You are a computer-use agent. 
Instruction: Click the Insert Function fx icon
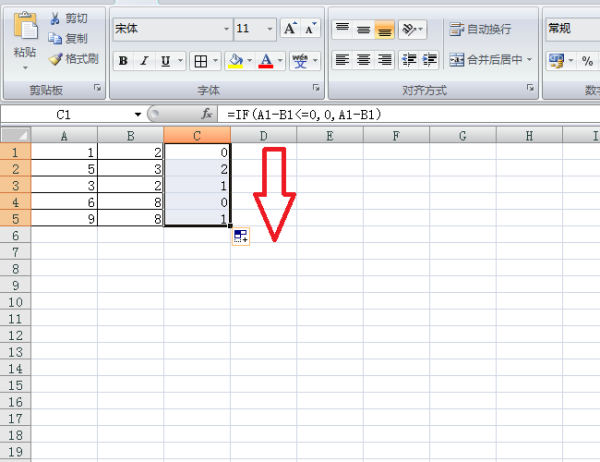point(207,114)
